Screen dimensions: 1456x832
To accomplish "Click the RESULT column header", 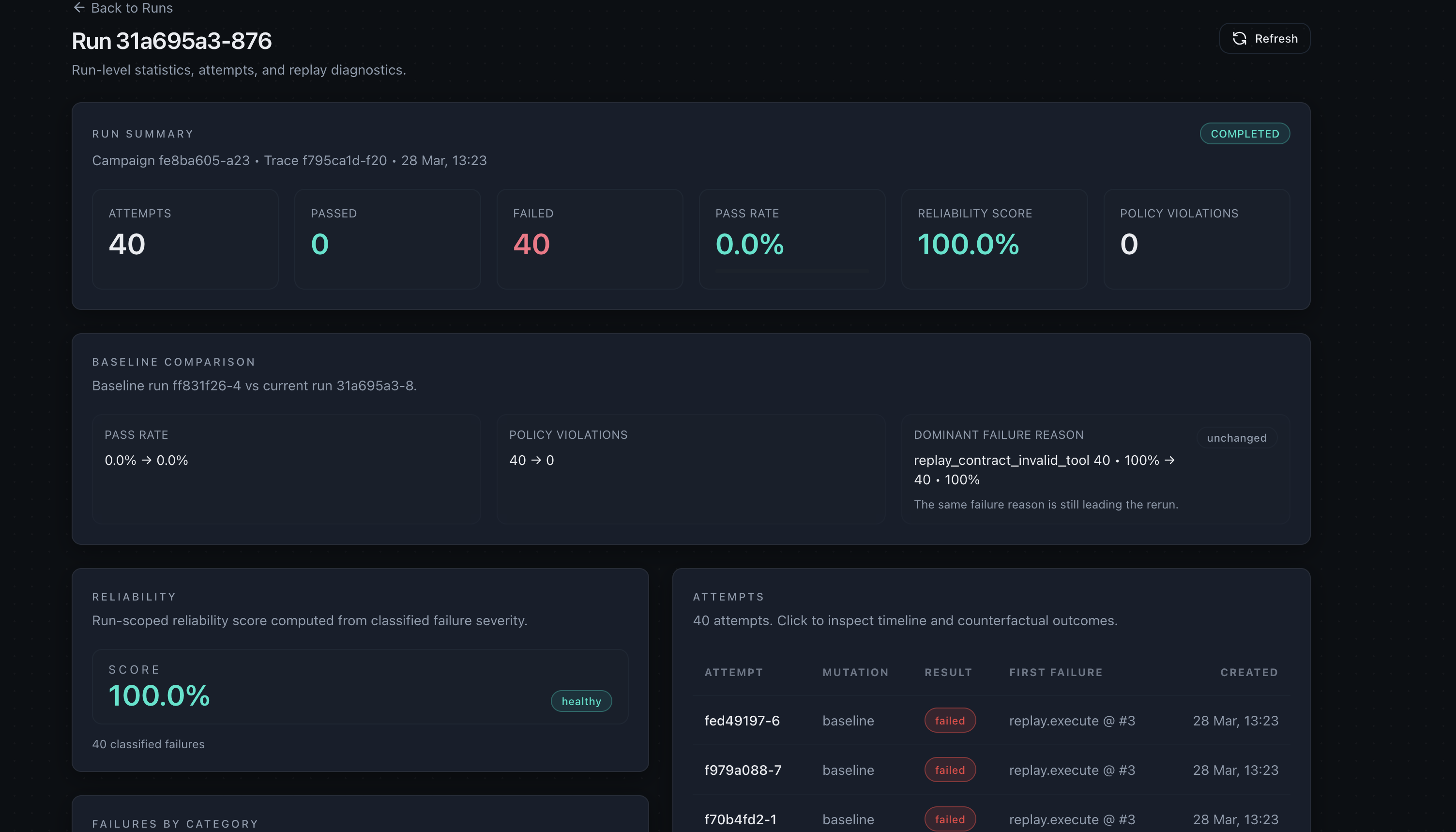I will tap(948, 673).
